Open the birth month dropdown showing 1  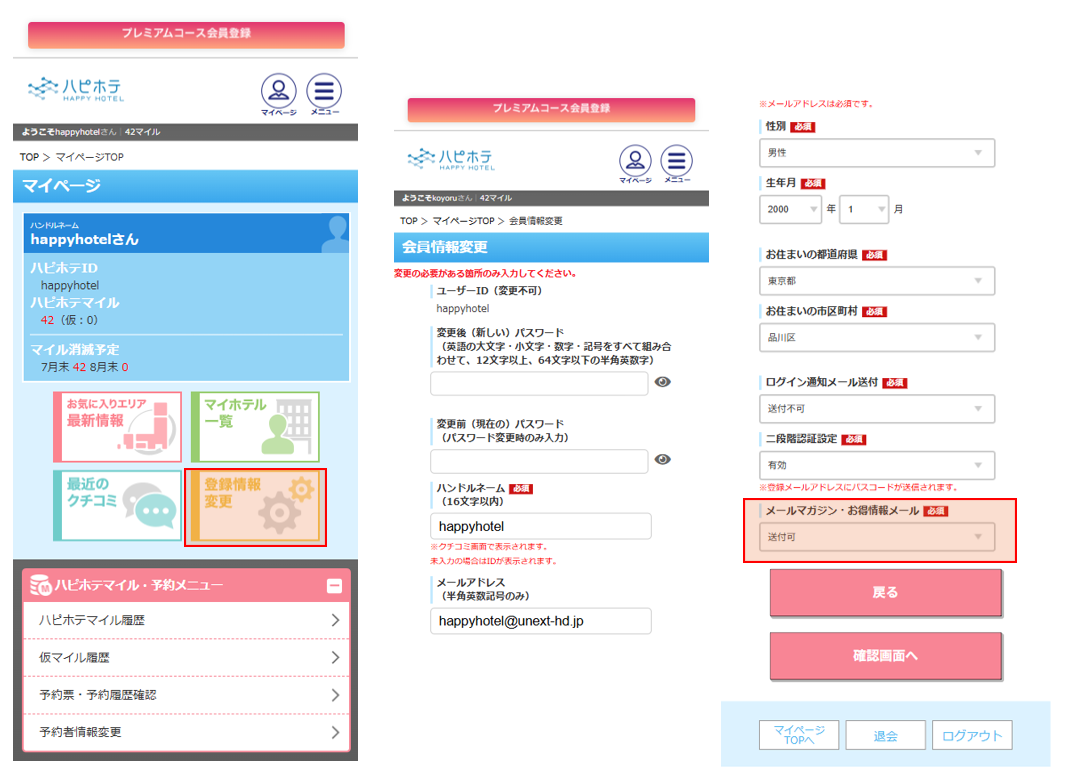click(x=864, y=209)
